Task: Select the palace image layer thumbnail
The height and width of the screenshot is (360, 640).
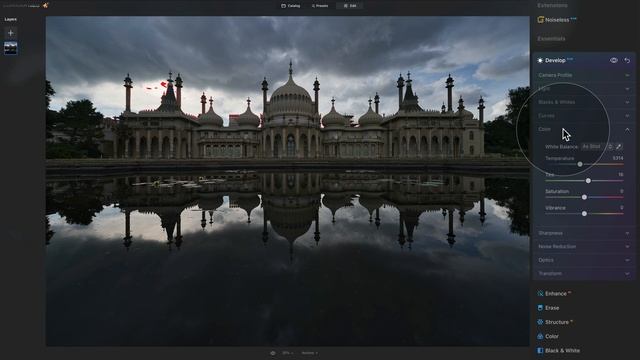Action: click(11, 48)
